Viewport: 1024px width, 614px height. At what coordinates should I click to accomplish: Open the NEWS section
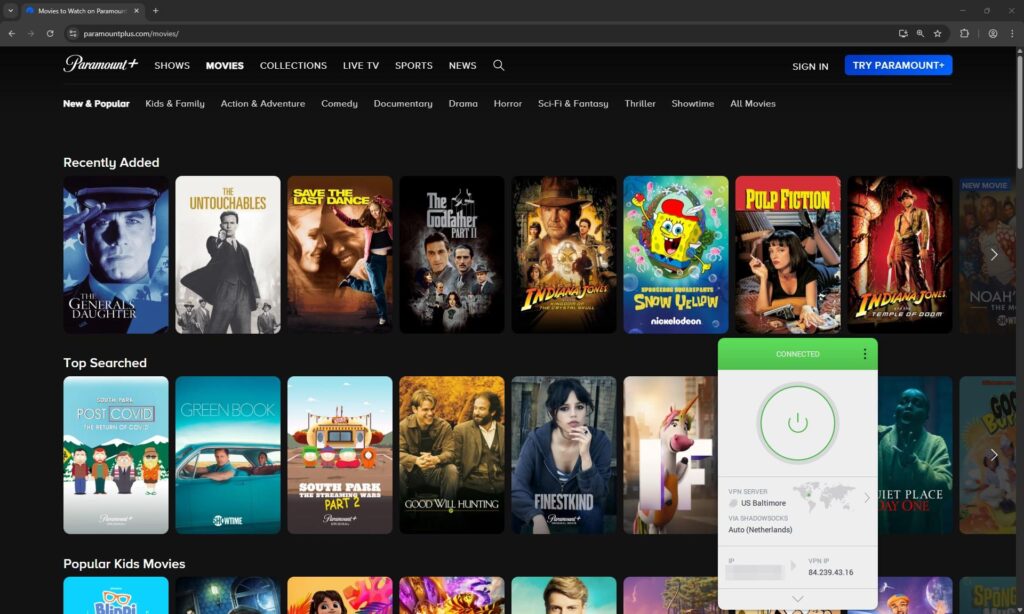point(462,65)
